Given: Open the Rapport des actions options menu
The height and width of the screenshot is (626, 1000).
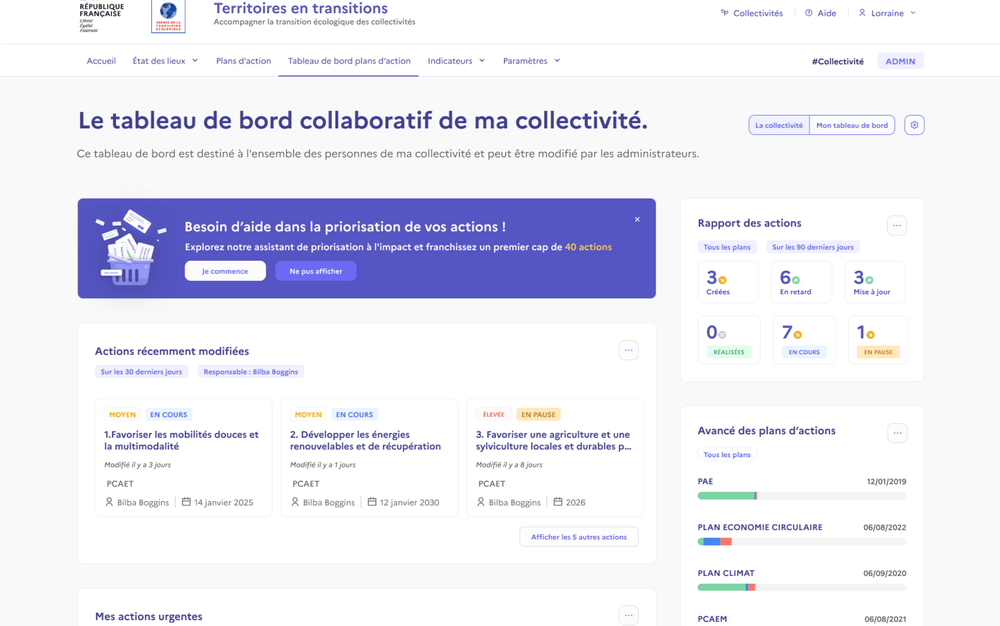Looking at the screenshot, I should [897, 226].
